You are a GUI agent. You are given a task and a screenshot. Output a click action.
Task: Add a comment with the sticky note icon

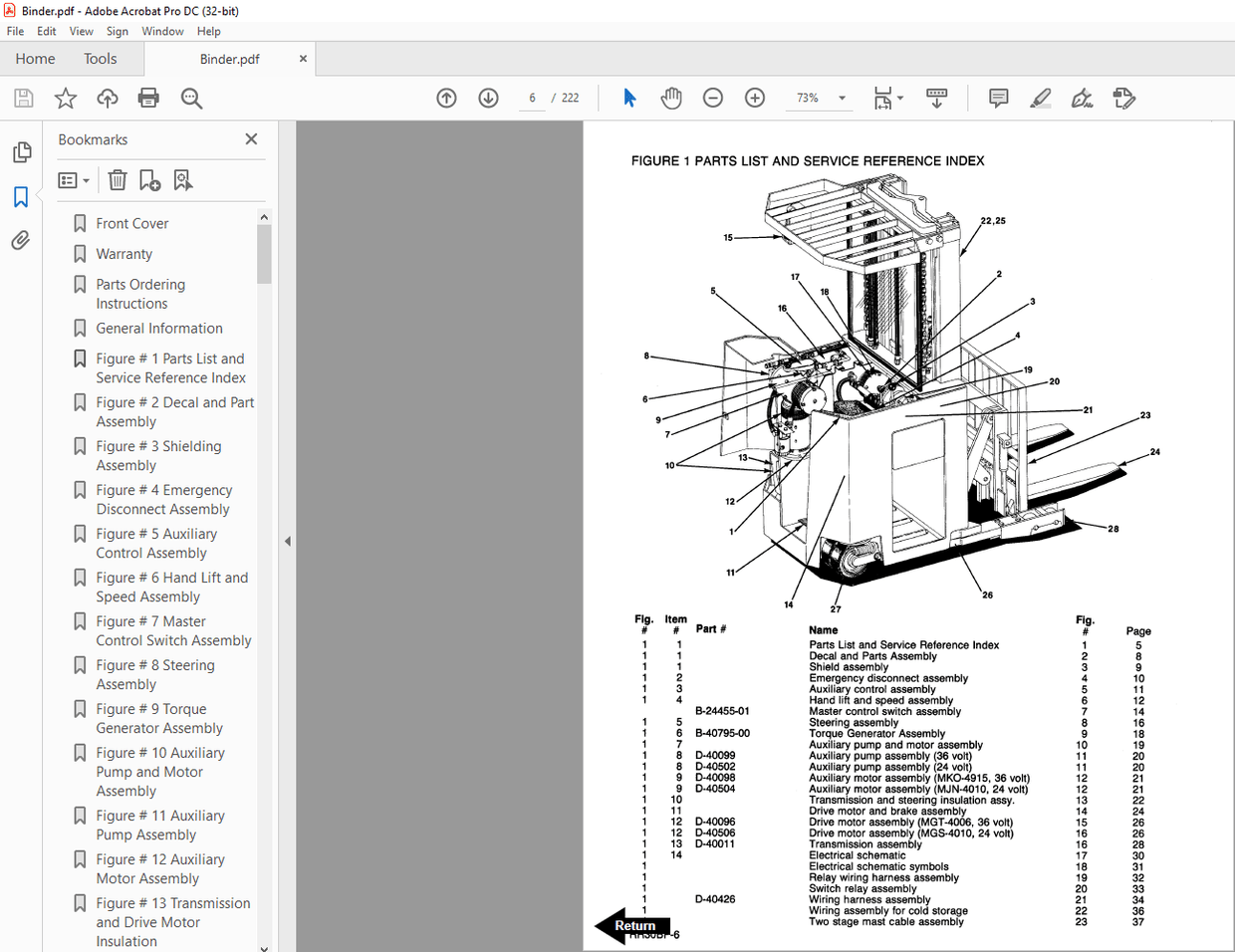pyautogui.click(x=998, y=98)
